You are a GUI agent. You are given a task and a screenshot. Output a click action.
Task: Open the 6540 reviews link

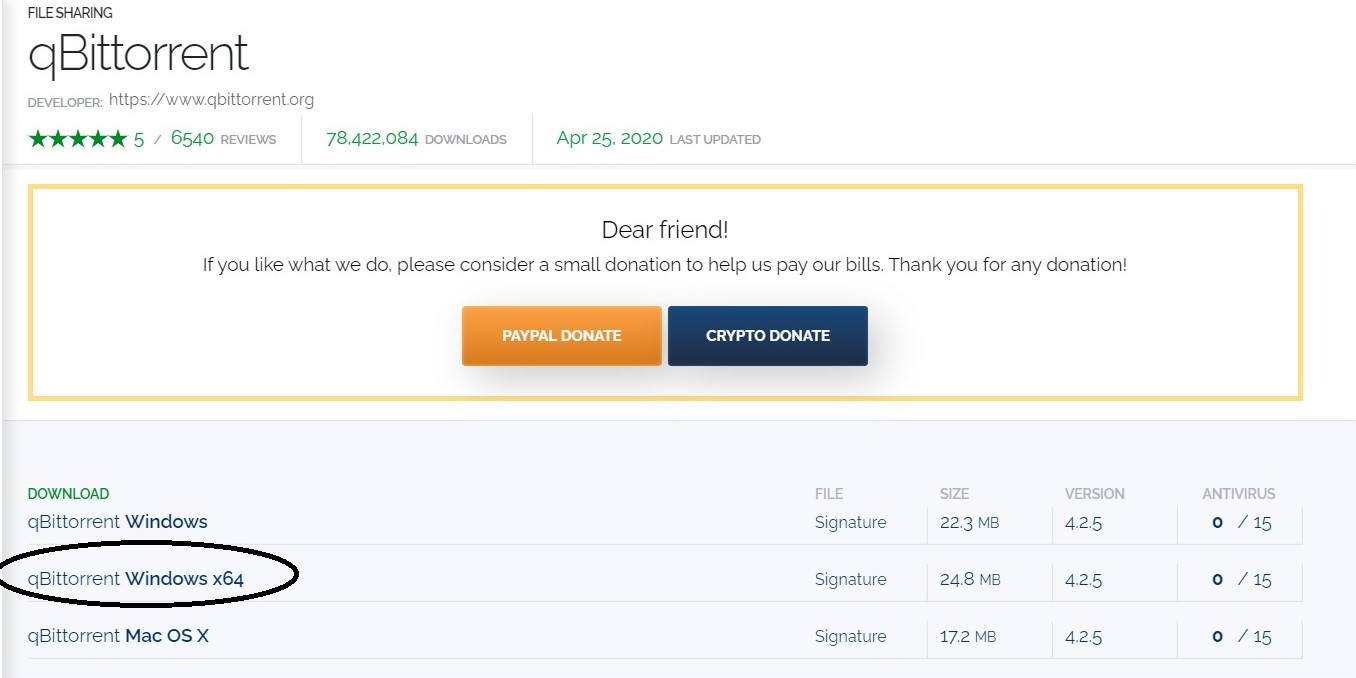click(223, 139)
